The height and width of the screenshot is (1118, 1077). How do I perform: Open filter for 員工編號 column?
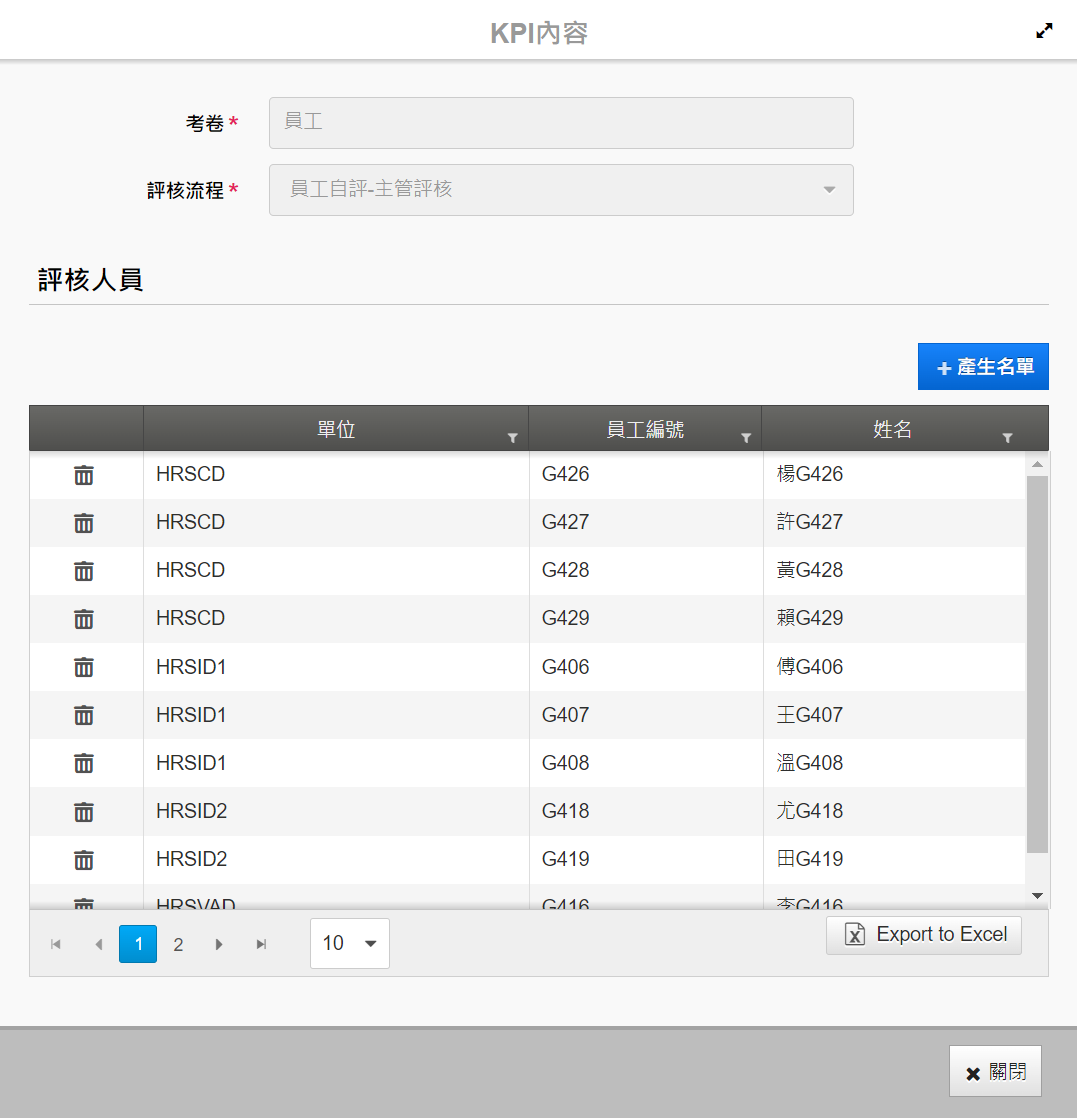coord(746,438)
